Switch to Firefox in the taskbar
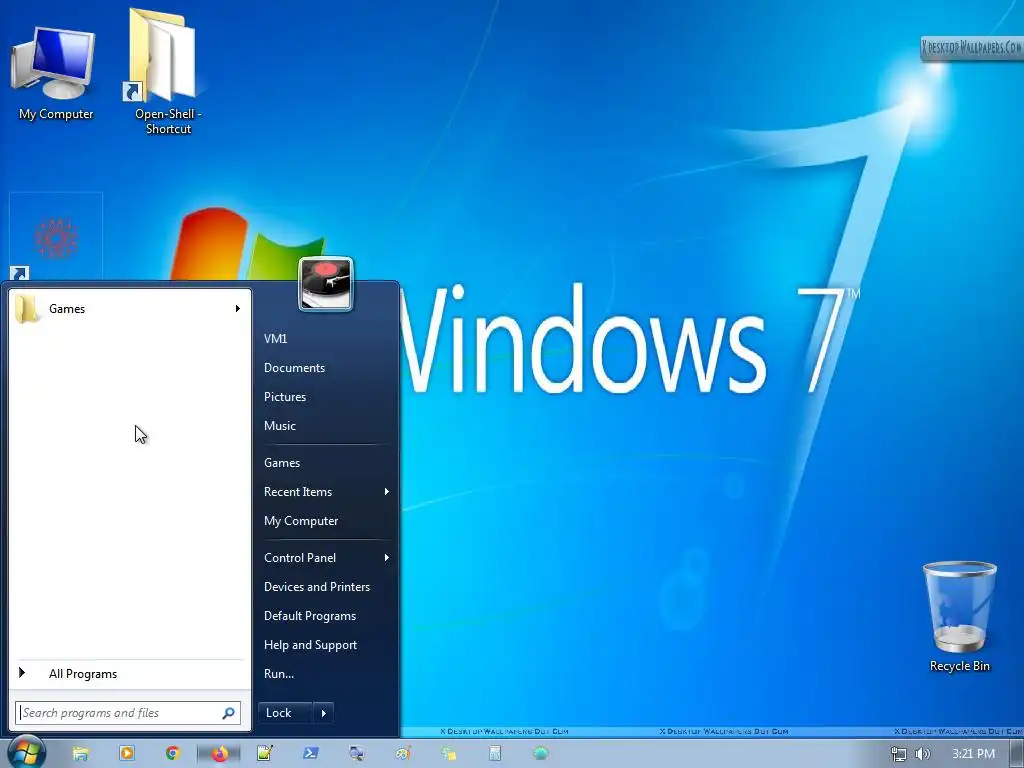The width and height of the screenshot is (1024, 768). (x=219, y=753)
